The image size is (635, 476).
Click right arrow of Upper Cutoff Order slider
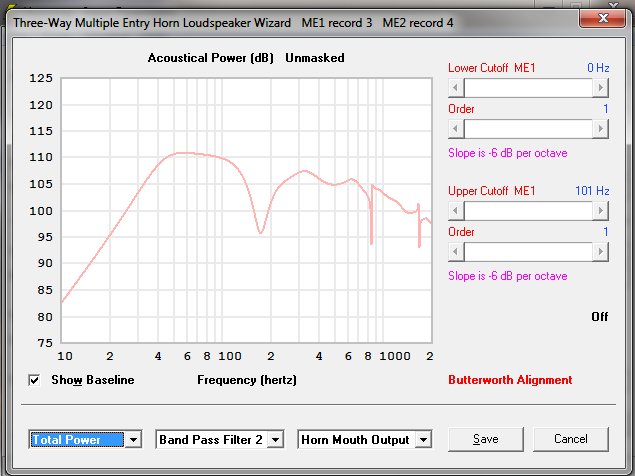601,252
